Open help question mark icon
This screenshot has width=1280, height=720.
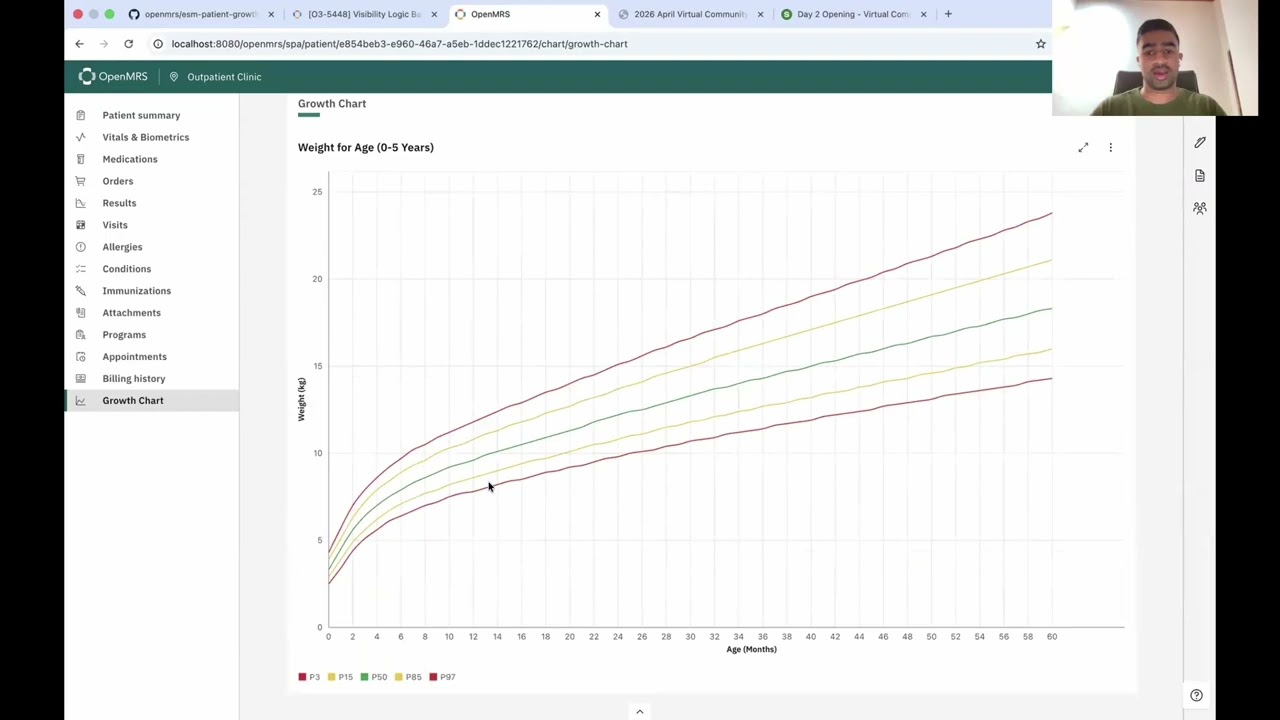click(1196, 695)
